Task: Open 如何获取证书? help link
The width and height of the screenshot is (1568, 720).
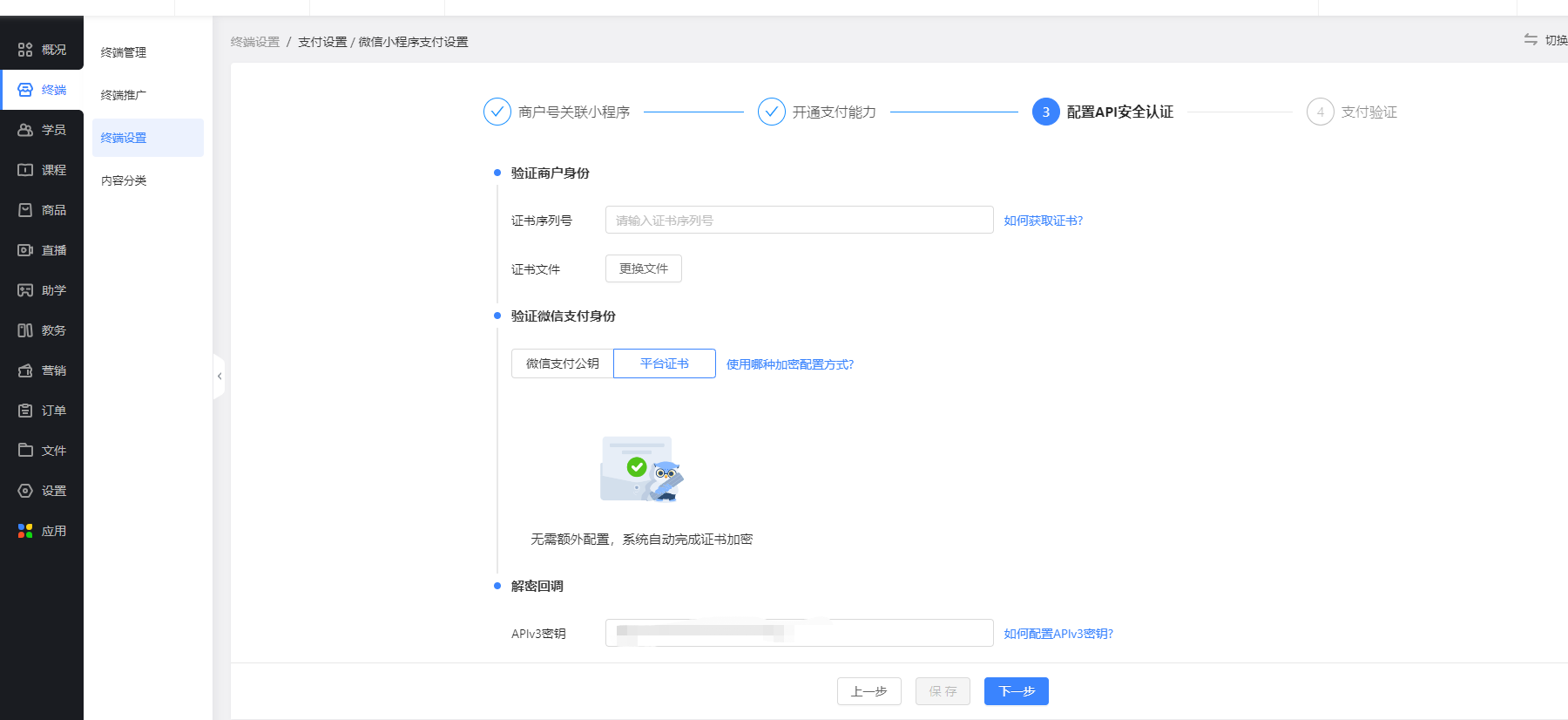Action: 1044,221
